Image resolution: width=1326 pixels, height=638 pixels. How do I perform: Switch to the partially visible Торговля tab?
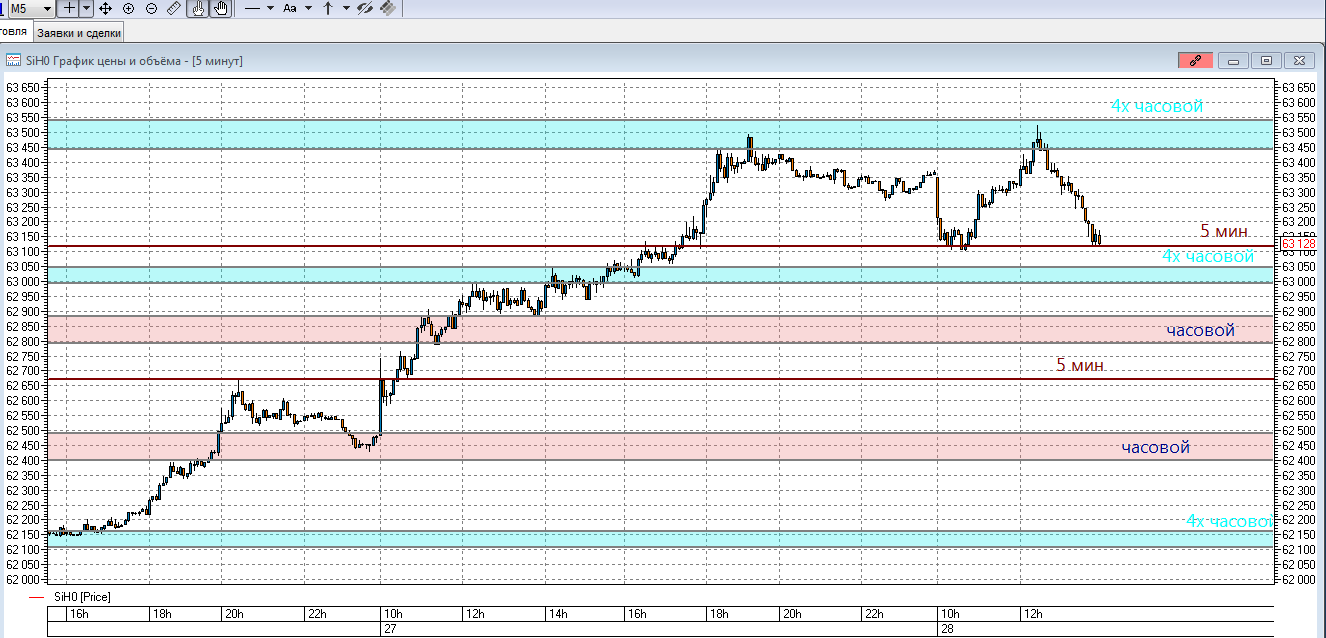pyautogui.click(x=14, y=31)
